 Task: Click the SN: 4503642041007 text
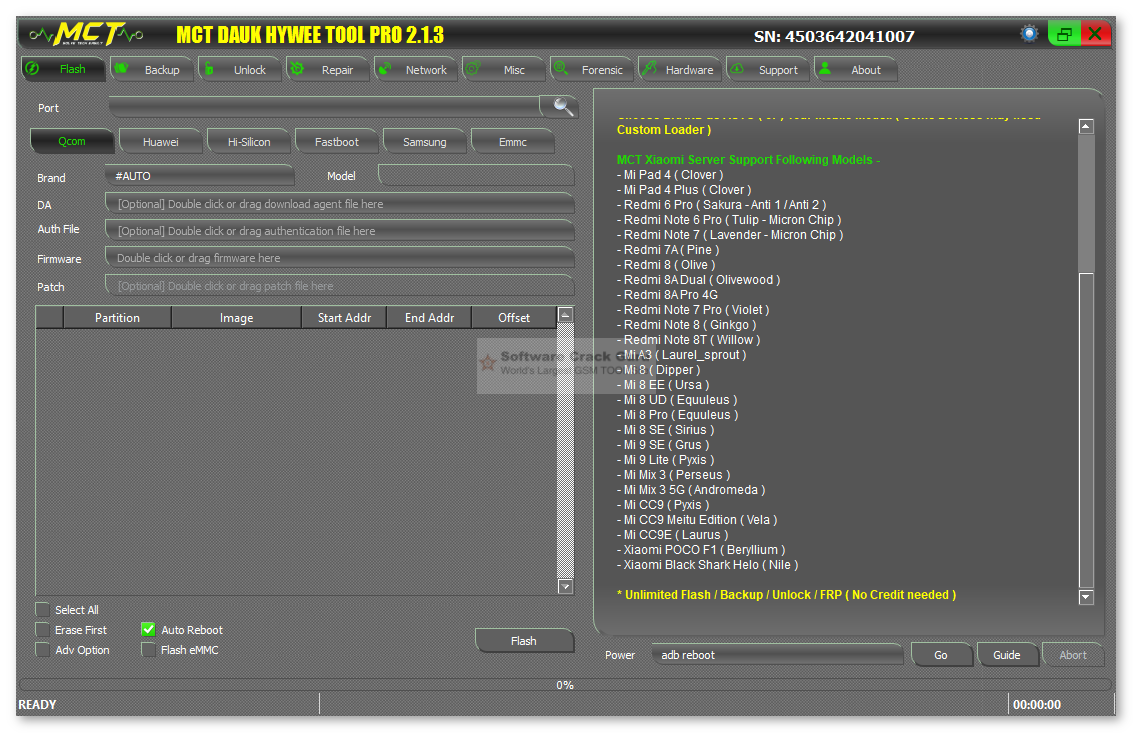834,36
